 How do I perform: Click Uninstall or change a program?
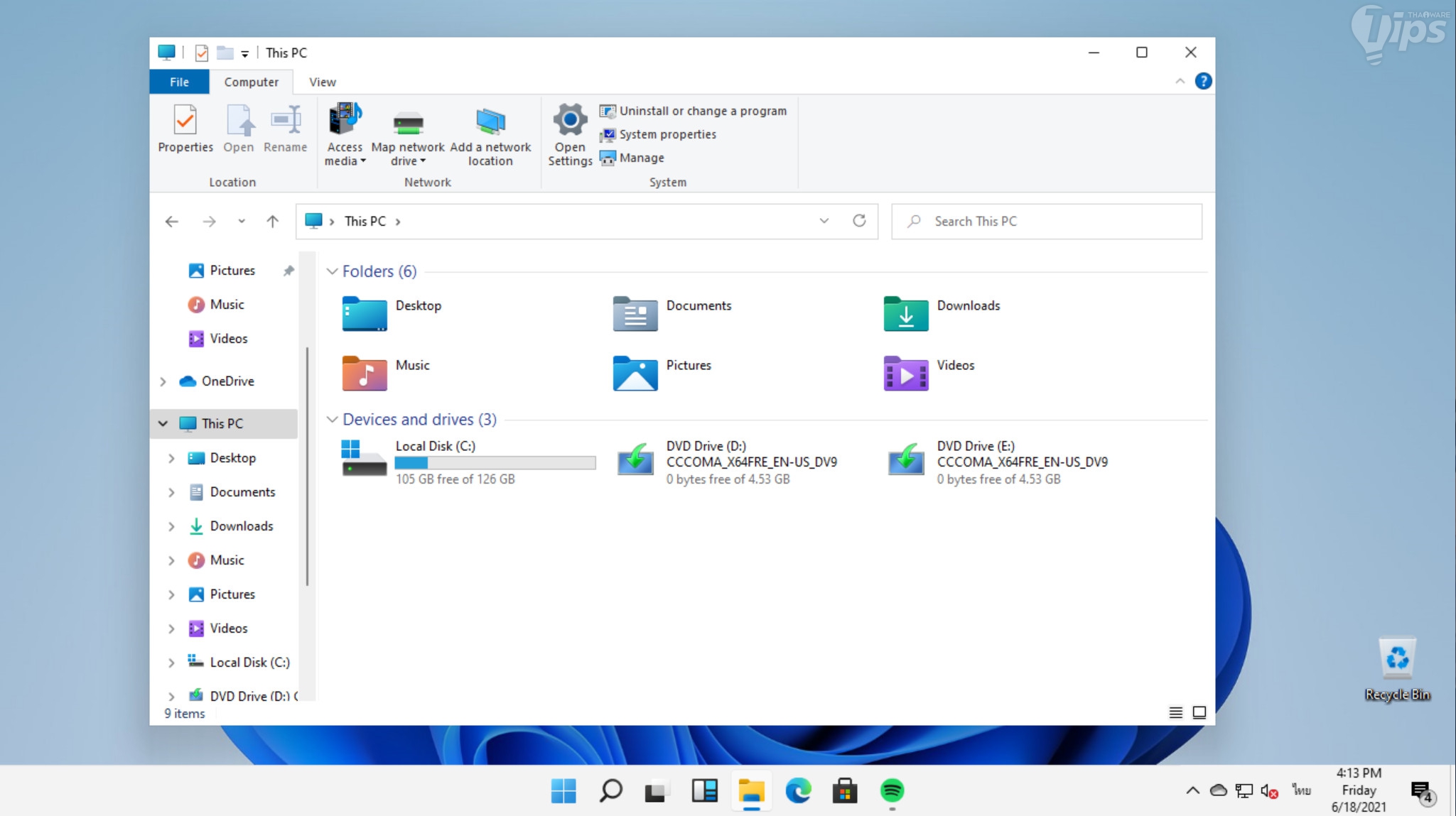693,111
